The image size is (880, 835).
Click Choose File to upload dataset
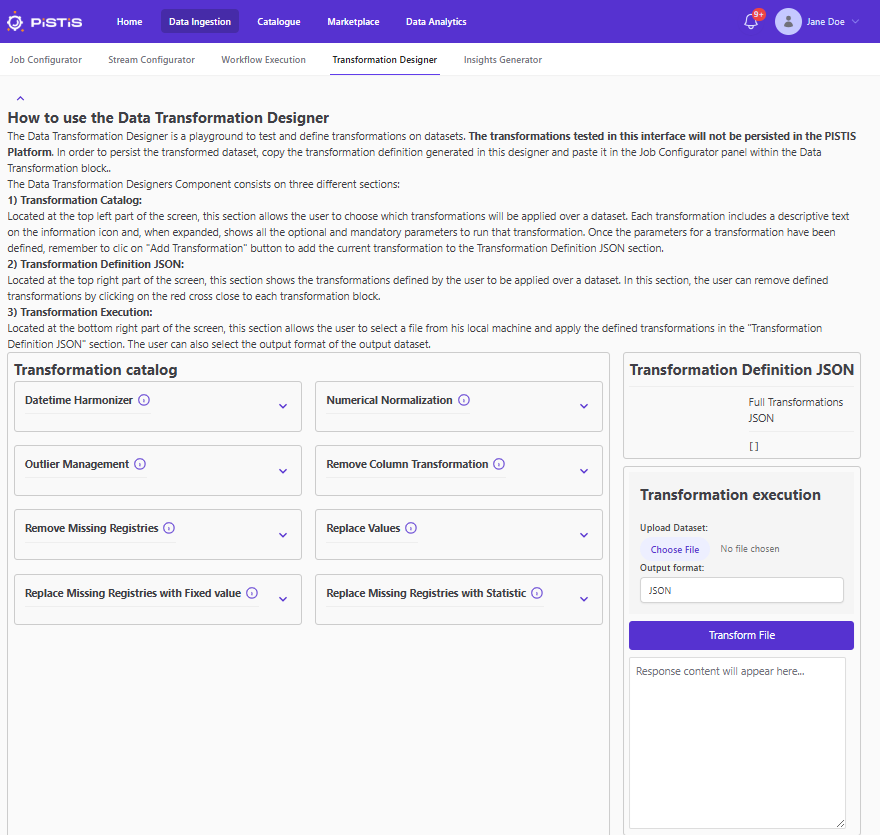coord(675,549)
